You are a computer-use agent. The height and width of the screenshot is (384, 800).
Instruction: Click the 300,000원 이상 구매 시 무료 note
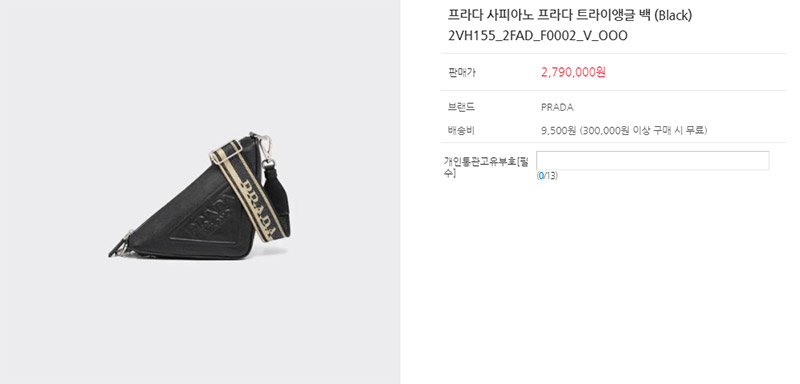coord(643,131)
